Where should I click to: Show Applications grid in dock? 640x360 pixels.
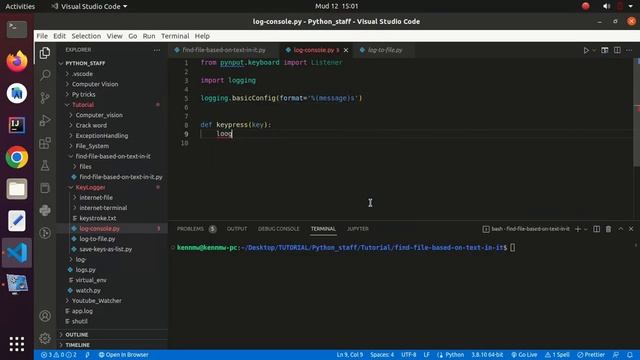(x=17, y=344)
